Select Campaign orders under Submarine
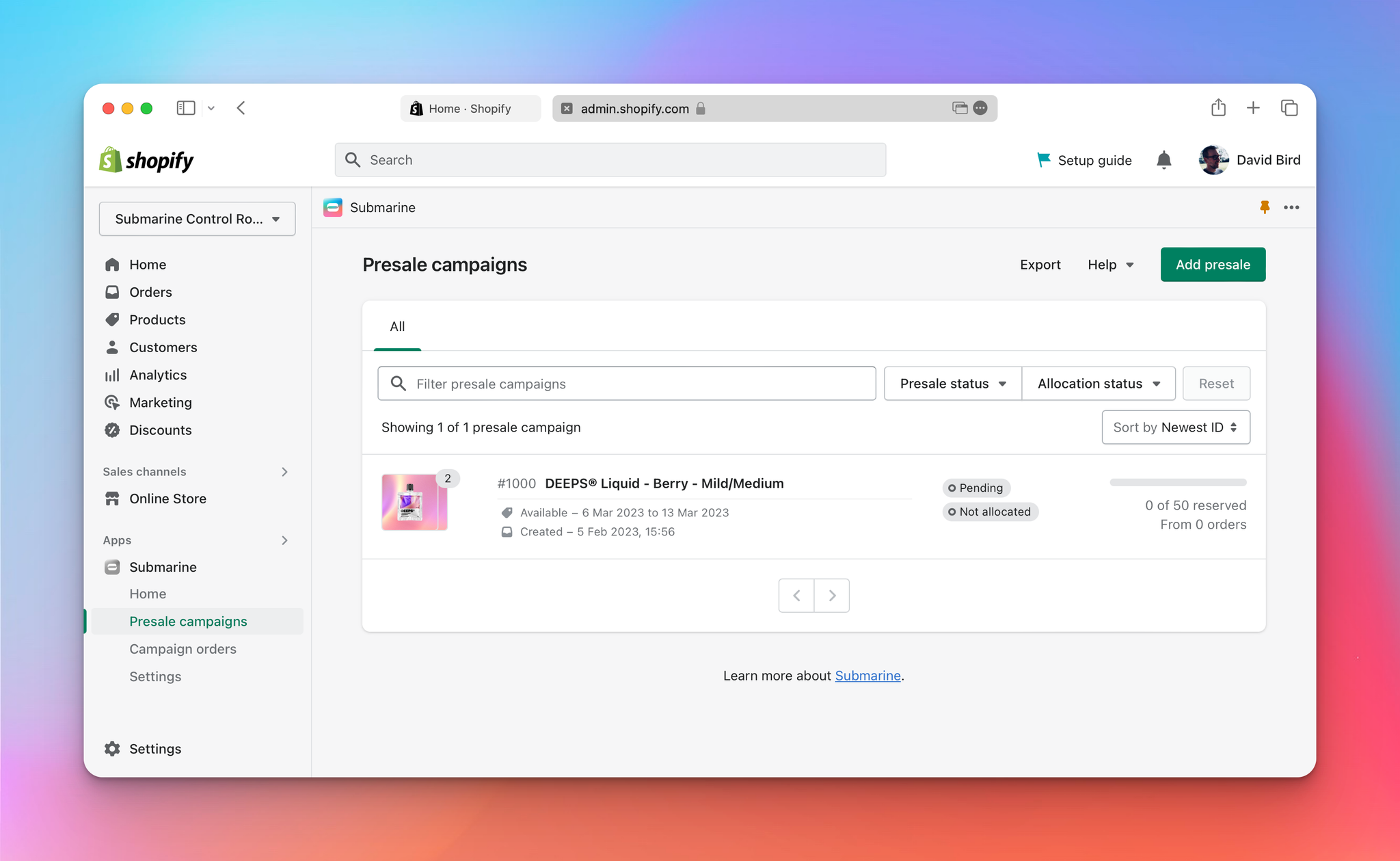Image resolution: width=1400 pixels, height=861 pixels. coord(183,649)
